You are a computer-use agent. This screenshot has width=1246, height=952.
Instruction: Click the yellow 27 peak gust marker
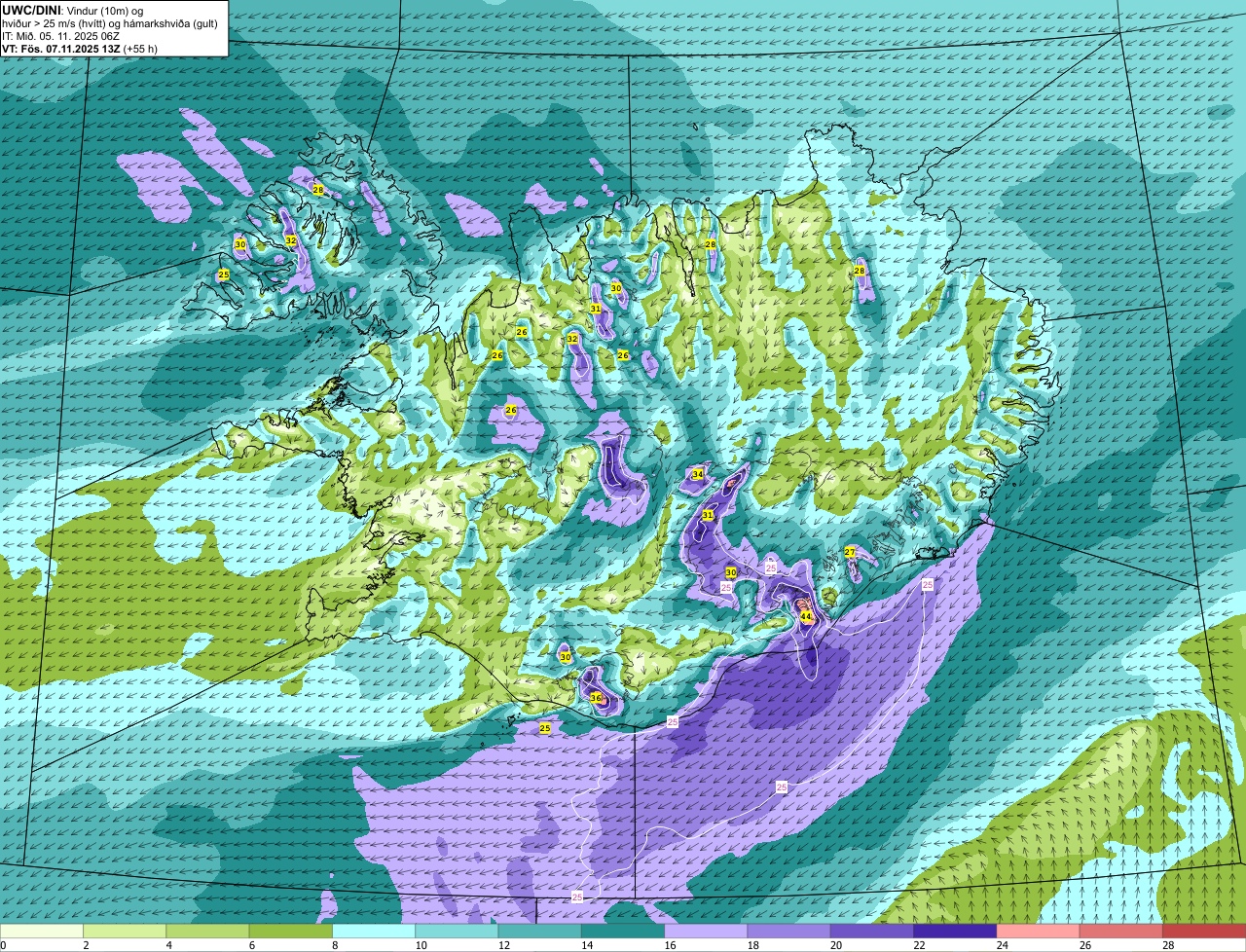point(850,552)
